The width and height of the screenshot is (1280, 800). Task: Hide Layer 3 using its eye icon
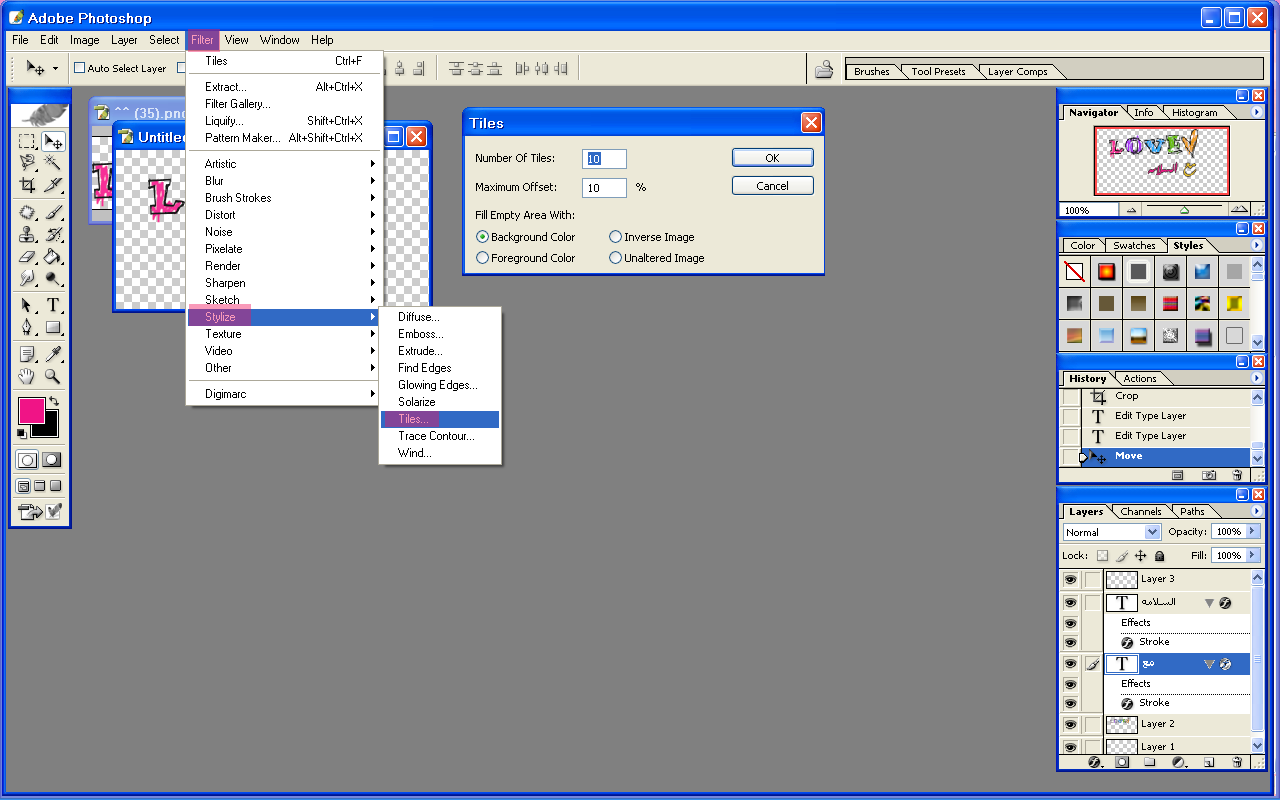pos(1070,579)
